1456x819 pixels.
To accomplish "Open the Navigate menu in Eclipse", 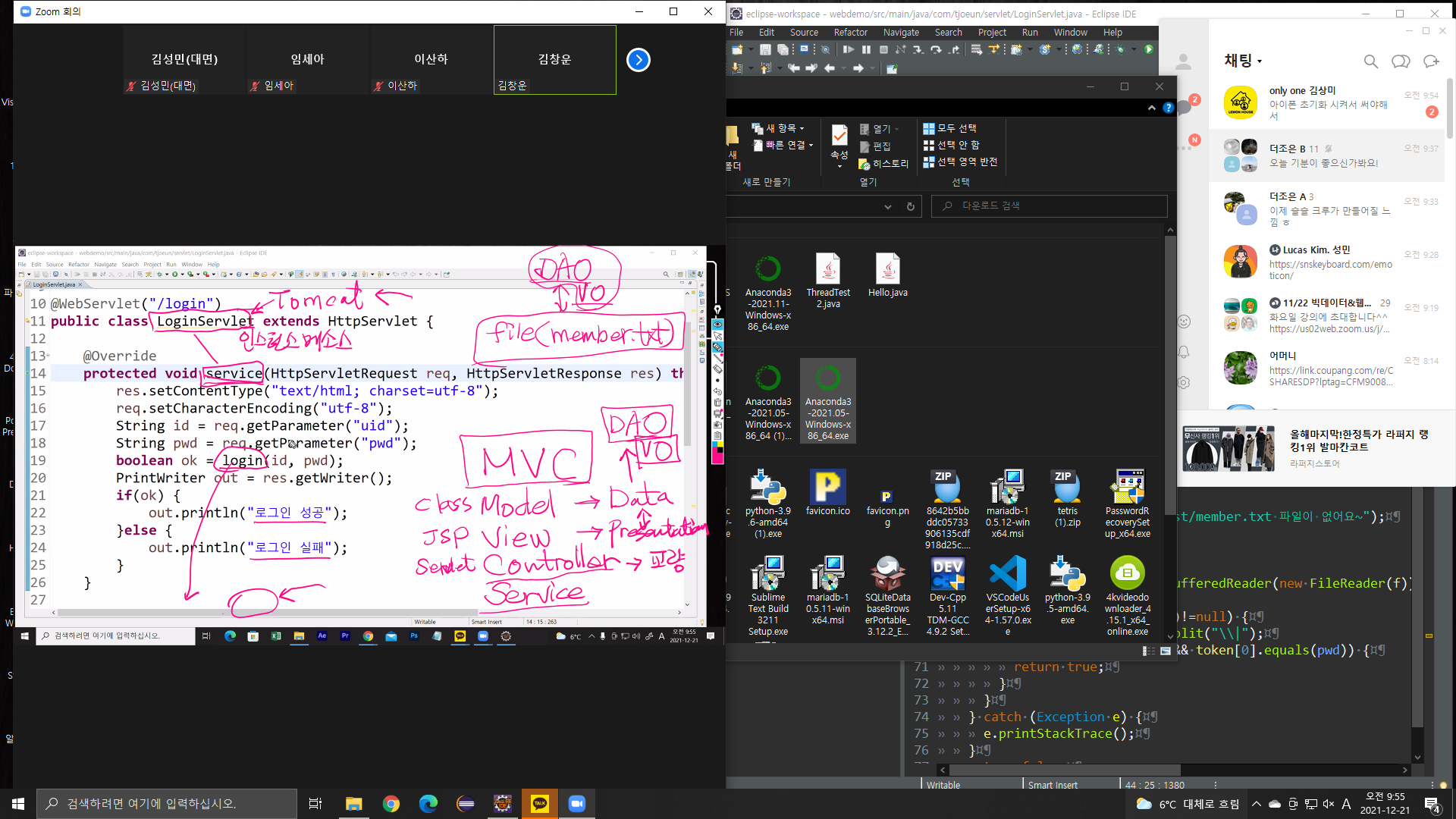I will (x=901, y=33).
